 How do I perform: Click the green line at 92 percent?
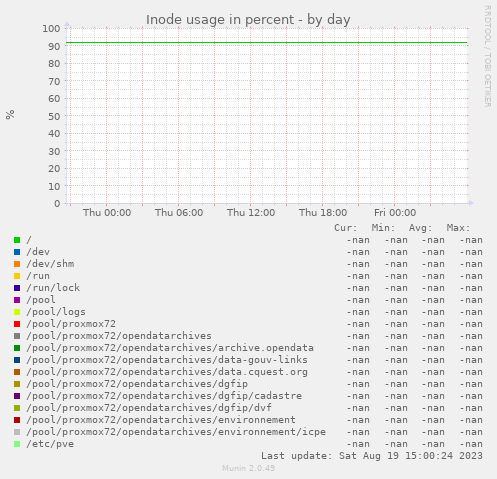[267, 43]
